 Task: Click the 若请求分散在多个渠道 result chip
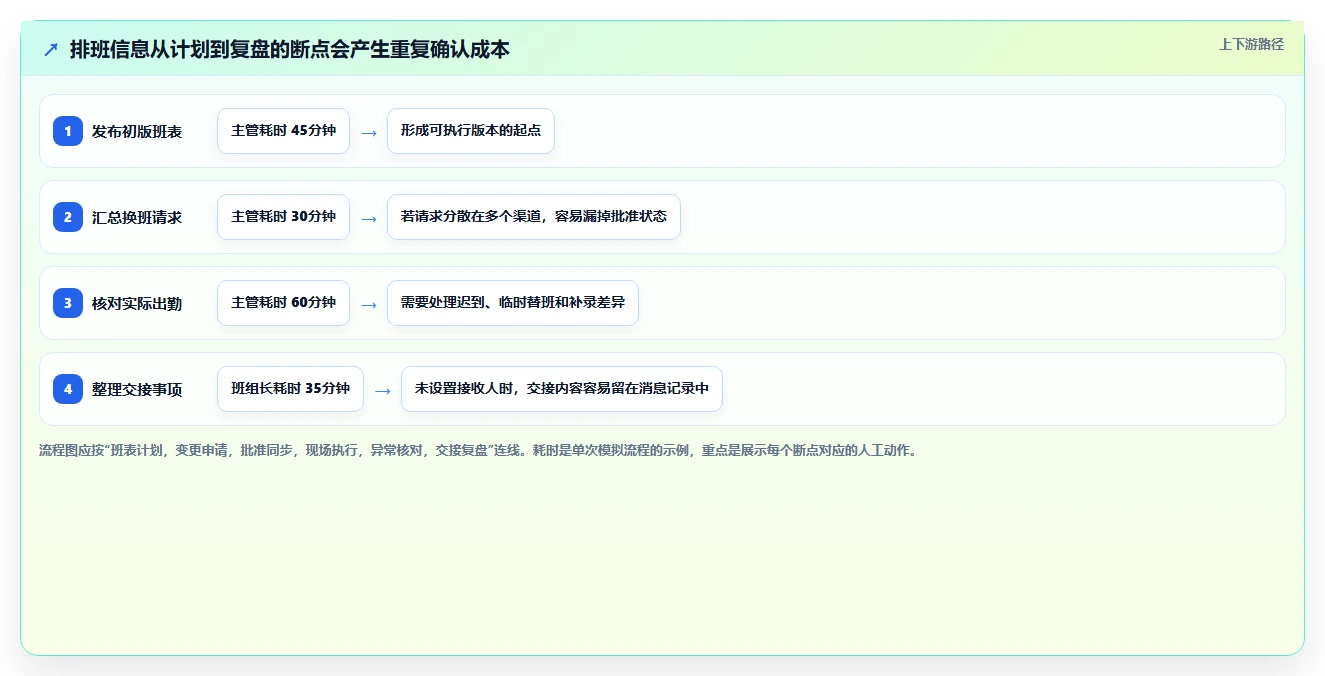coord(534,217)
